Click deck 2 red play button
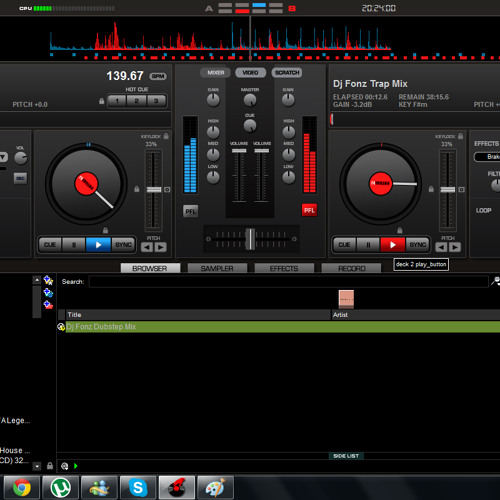This screenshot has width=500, height=500. (393, 245)
